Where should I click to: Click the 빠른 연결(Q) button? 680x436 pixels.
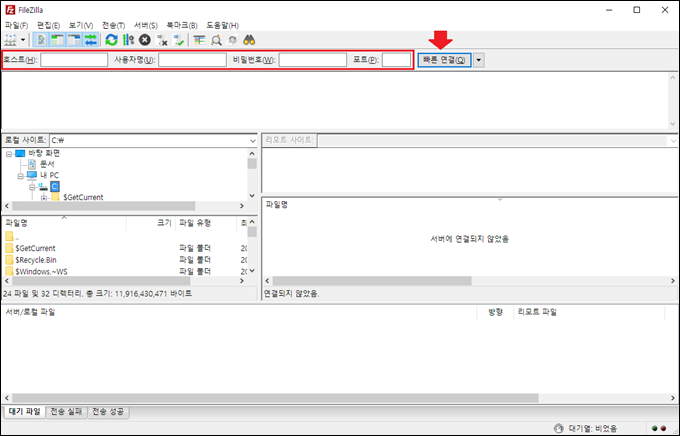click(445, 60)
